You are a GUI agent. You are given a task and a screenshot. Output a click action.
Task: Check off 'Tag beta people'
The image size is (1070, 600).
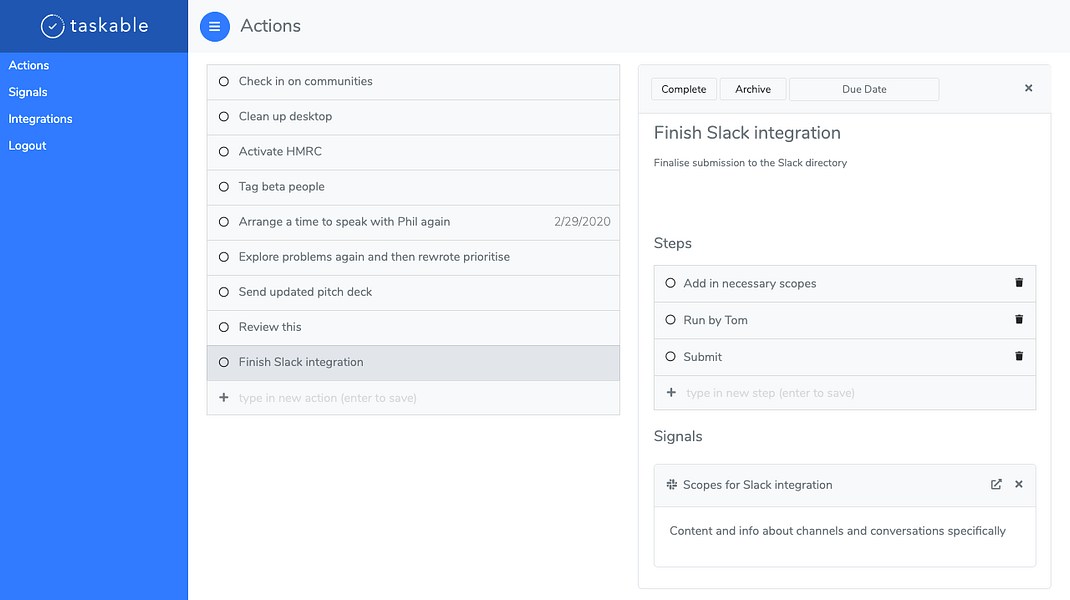tap(224, 187)
